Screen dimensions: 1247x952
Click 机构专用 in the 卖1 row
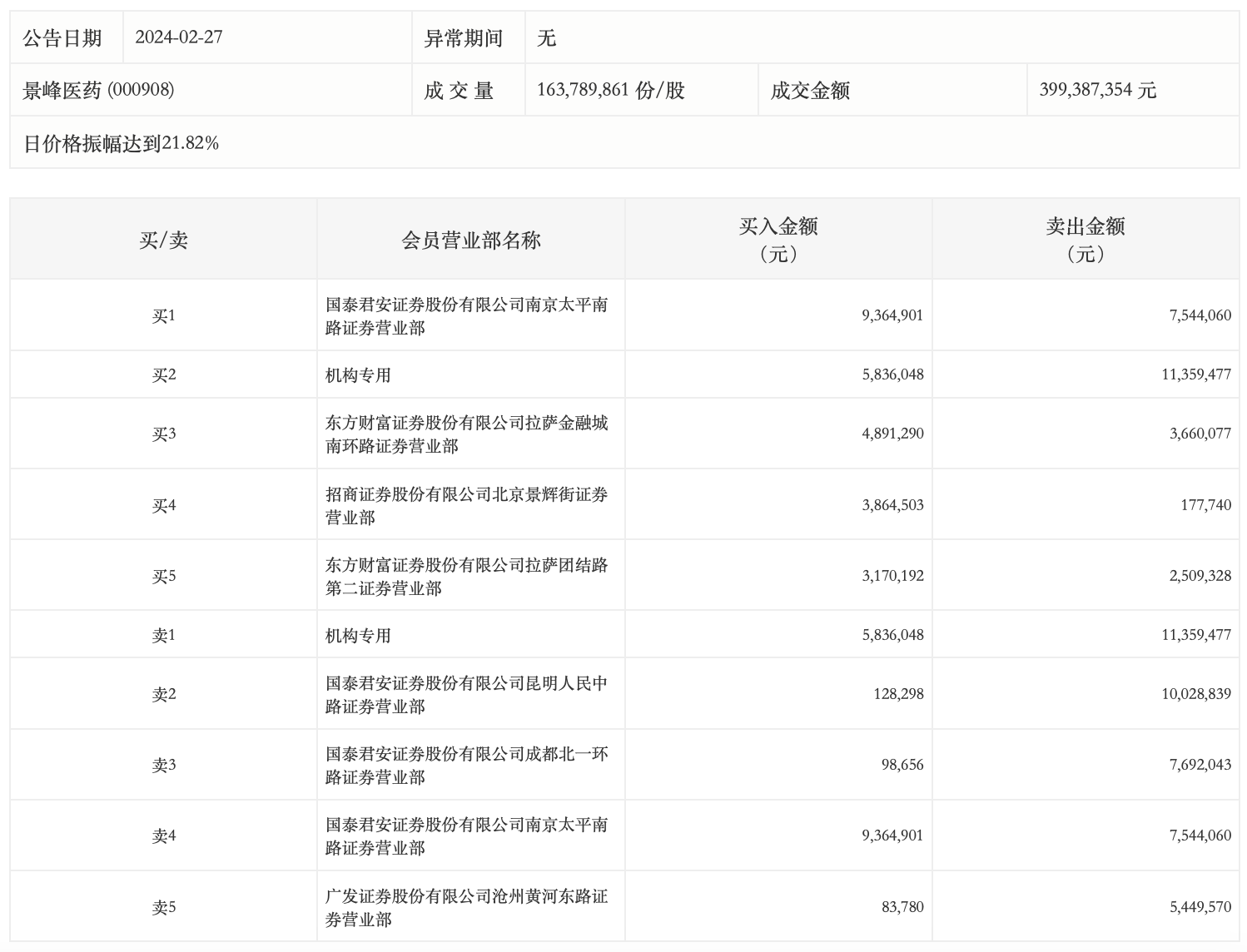point(358,636)
